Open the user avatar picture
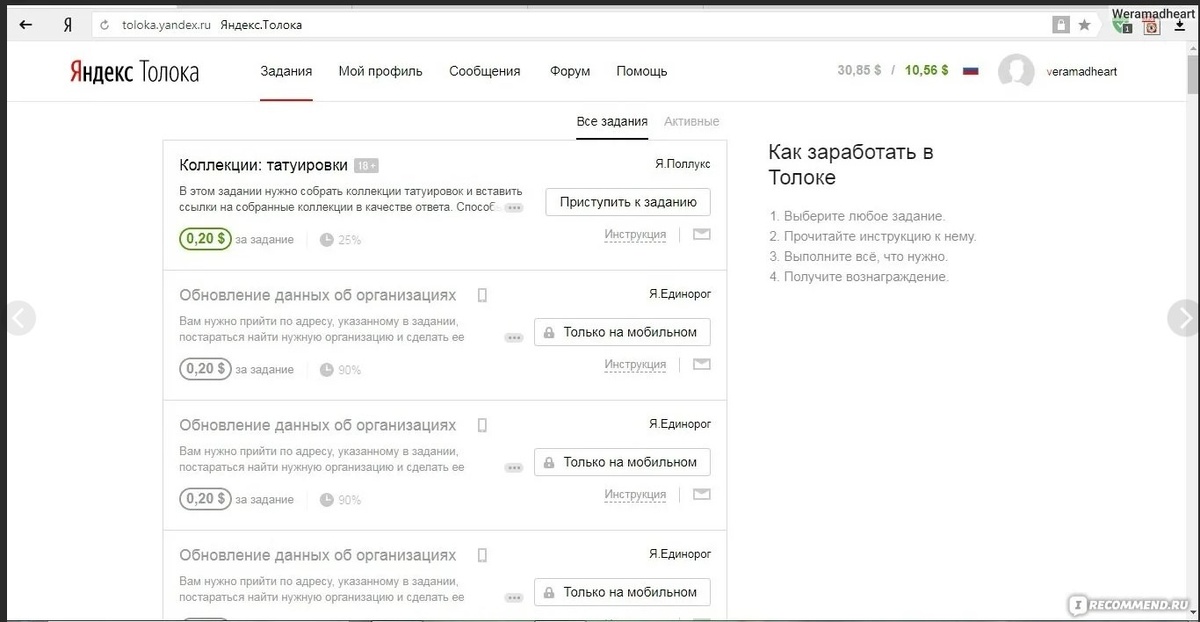The image size is (1200, 622). point(1016,72)
